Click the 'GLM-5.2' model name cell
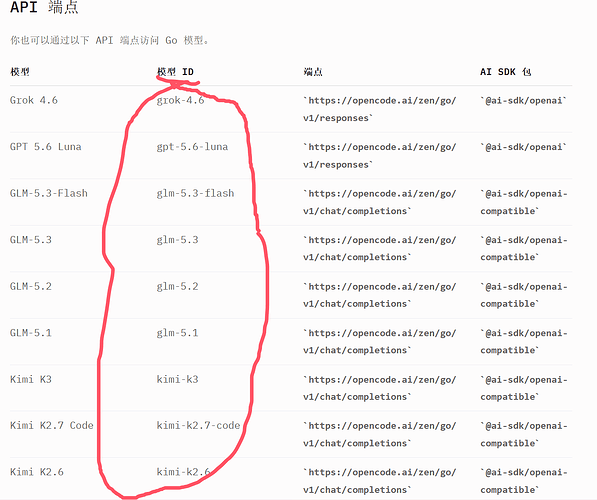 click(31, 286)
